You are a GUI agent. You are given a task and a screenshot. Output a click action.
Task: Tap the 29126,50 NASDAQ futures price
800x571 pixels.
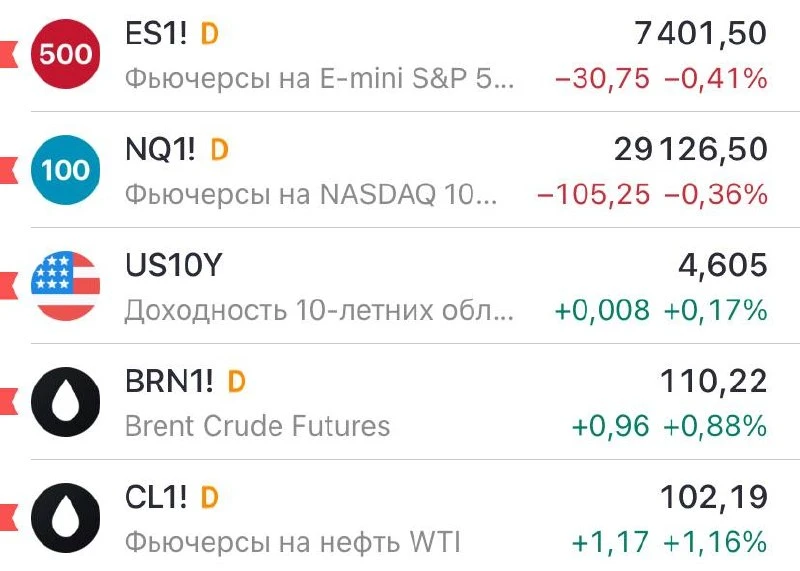click(x=691, y=150)
